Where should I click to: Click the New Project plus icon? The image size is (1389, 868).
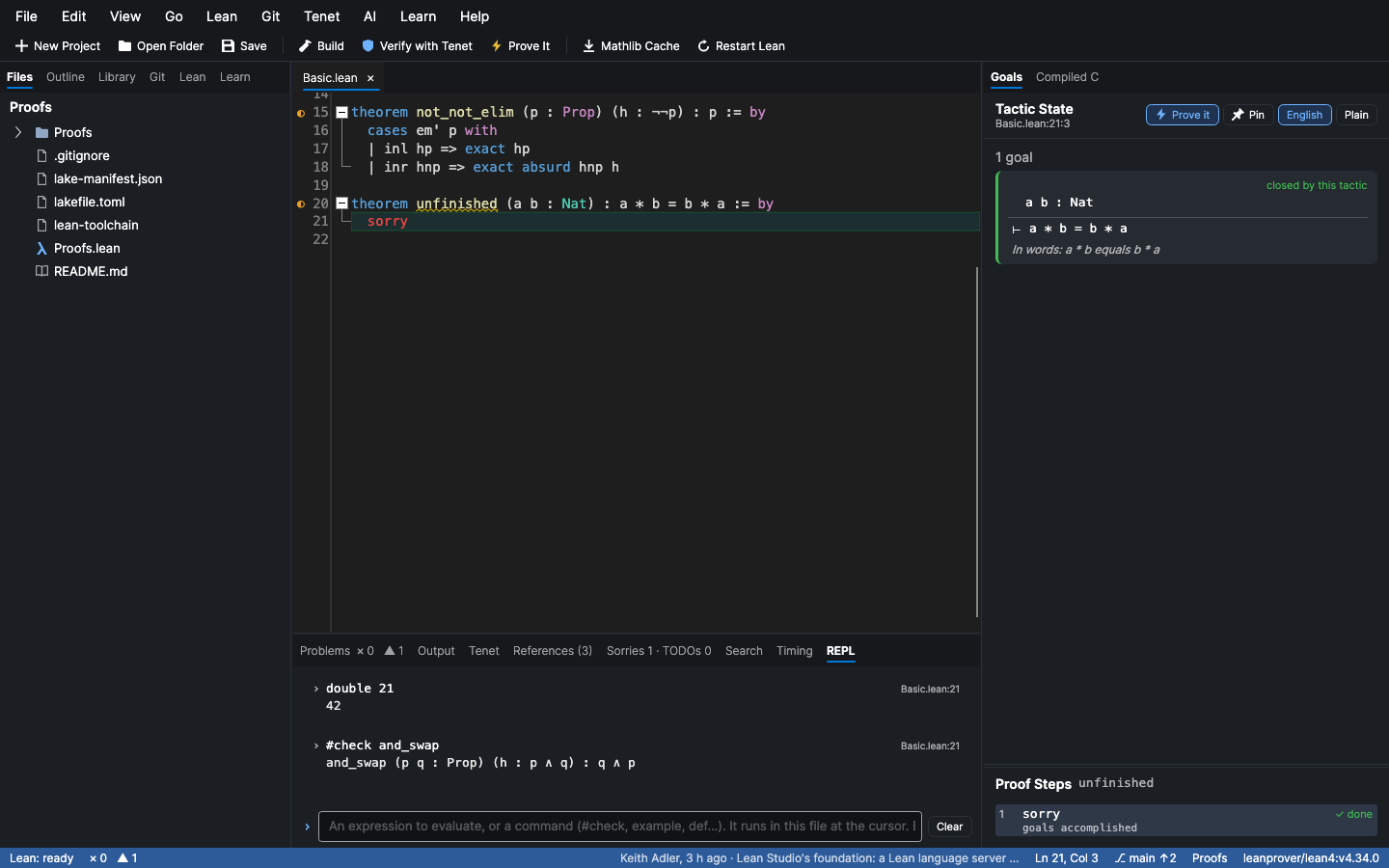coord(21,46)
